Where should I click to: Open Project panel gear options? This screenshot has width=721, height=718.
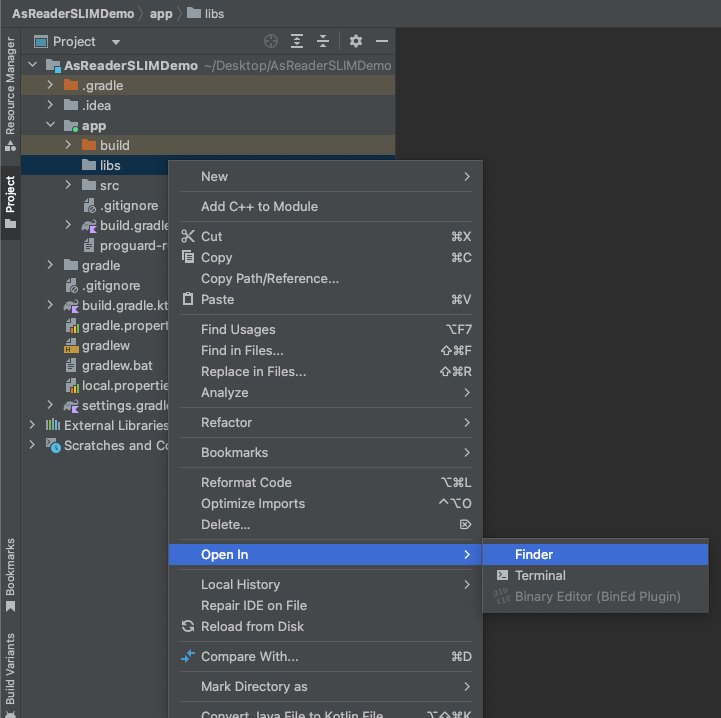pos(356,41)
